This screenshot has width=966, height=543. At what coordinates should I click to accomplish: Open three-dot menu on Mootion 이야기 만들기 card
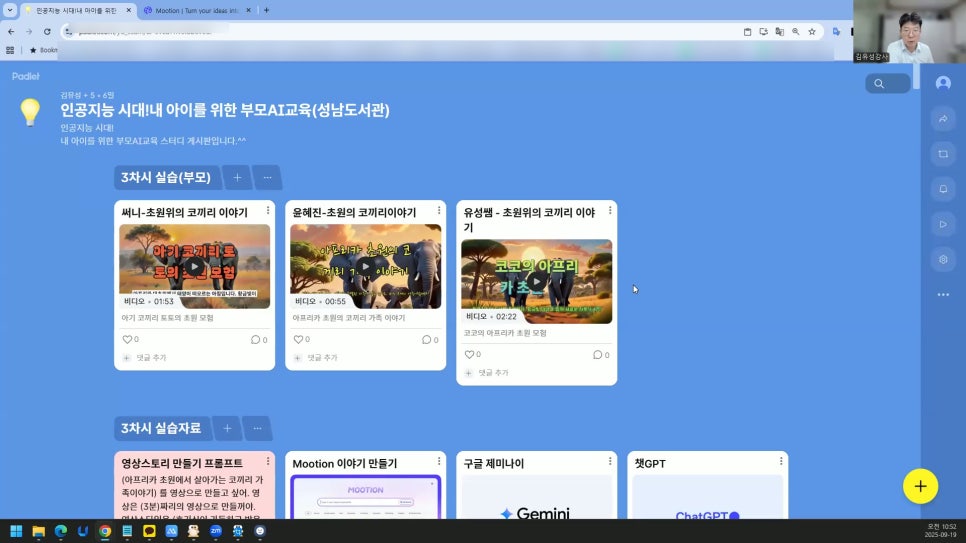point(439,462)
